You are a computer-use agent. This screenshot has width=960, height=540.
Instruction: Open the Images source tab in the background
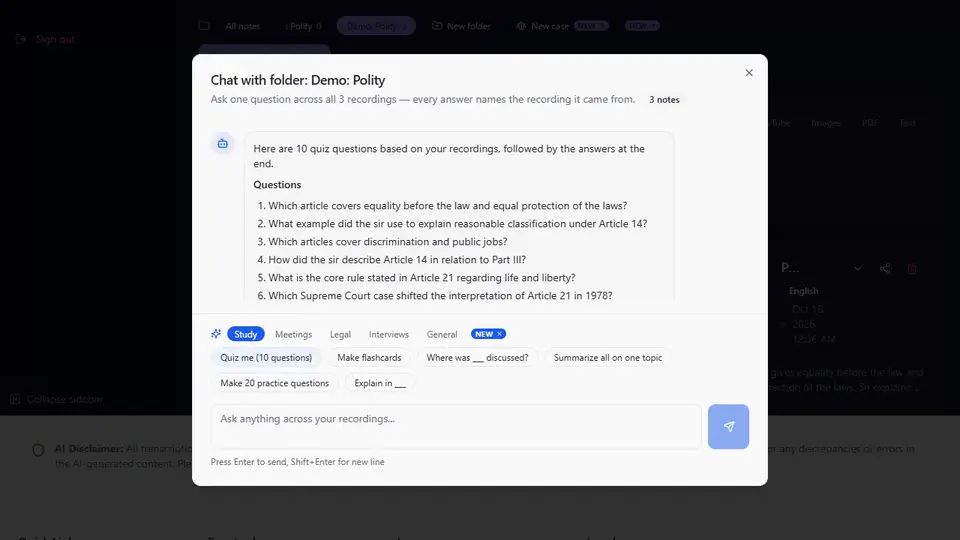tap(825, 123)
